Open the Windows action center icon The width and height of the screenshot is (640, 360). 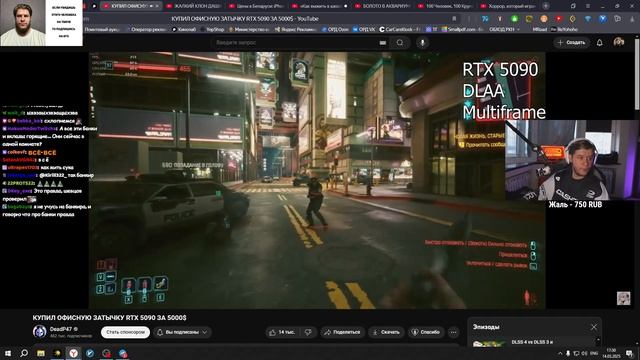[629, 353]
